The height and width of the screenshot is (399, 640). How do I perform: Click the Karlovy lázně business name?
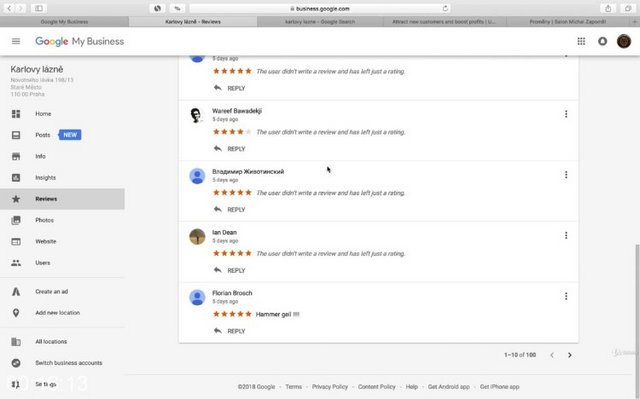point(37,69)
